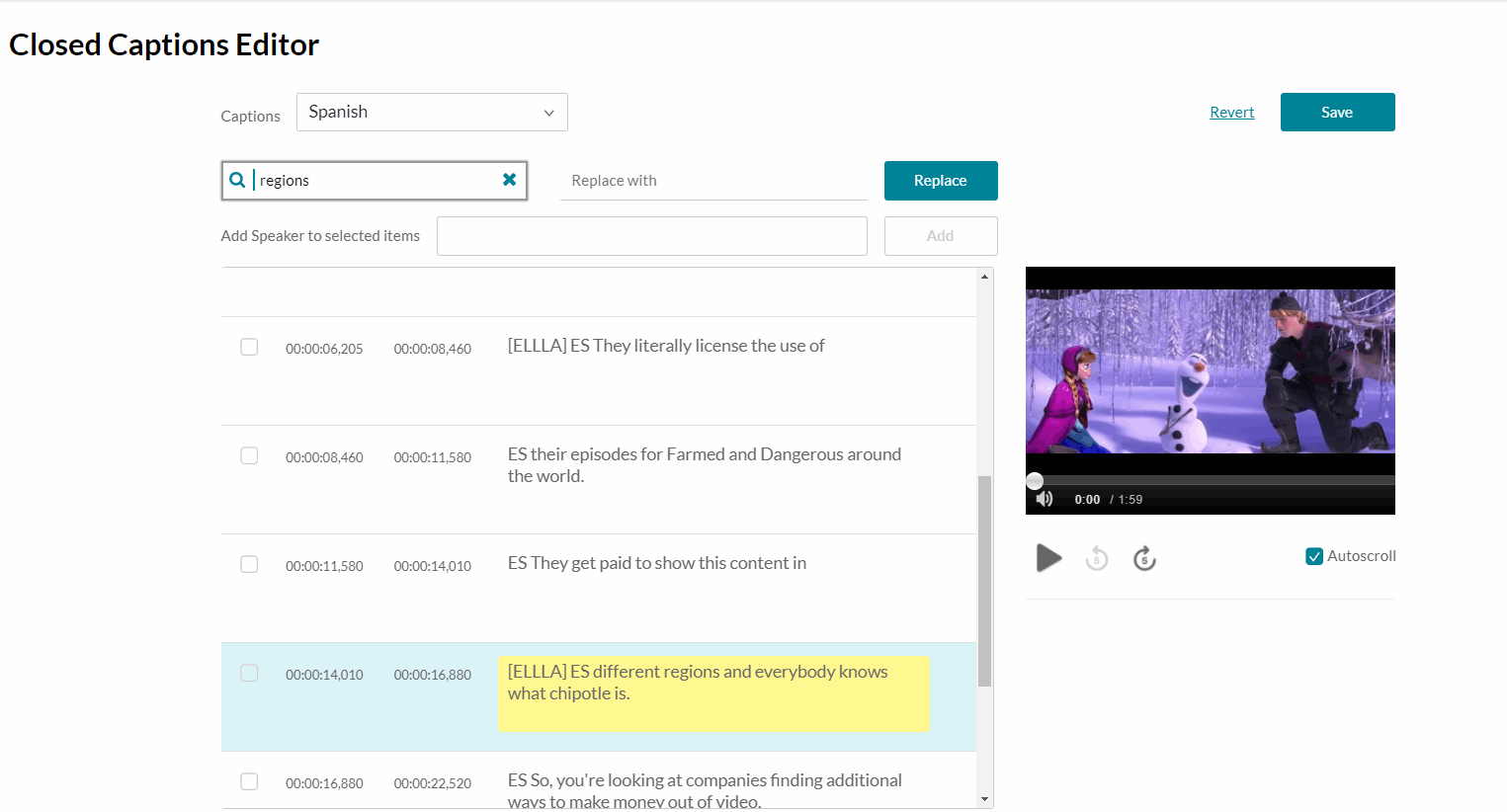
Task: Clear the search term "regions"
Action: click(x=510, y=180)
